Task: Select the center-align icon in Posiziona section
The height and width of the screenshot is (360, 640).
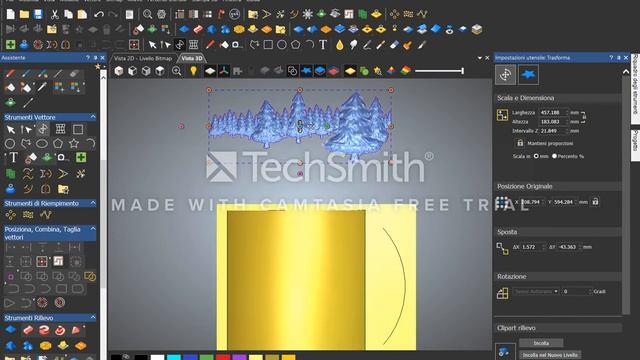Action: coord(42,261)
